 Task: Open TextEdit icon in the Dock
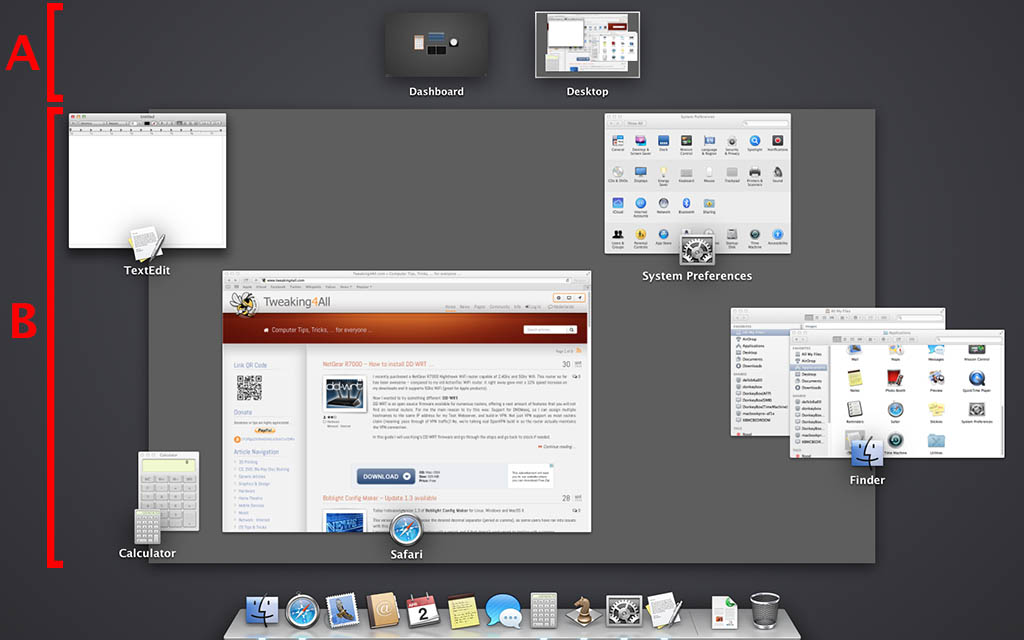(664, 611)
